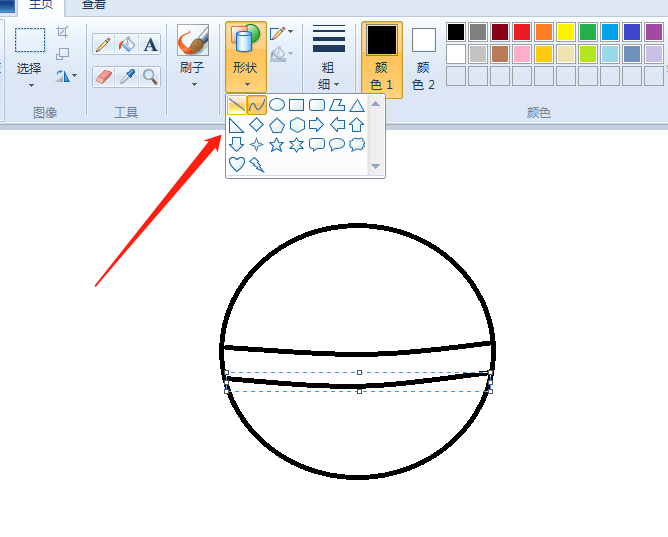The height and width of the screenshot is (537, 668).
Task: Open the Paint file menu button
Action: [7, 6]
